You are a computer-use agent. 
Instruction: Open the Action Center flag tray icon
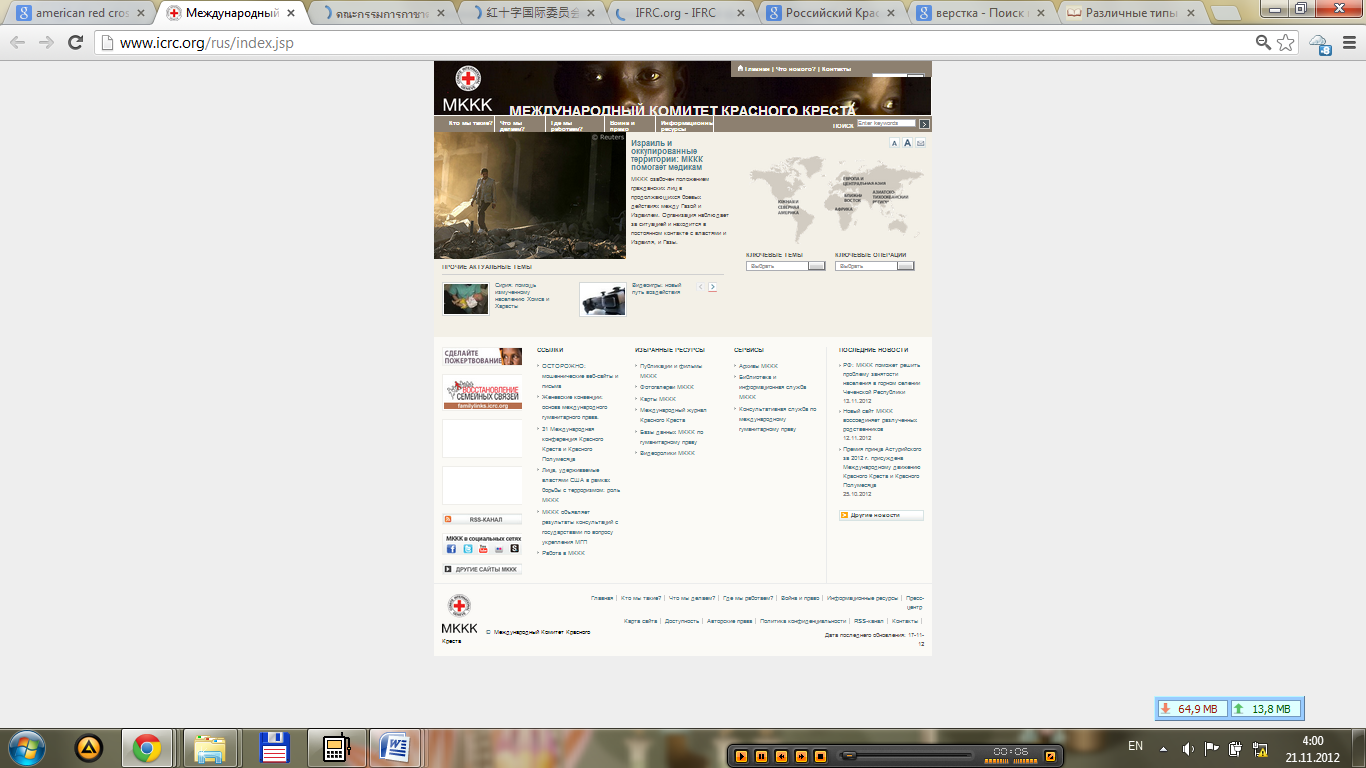point(1212,748)
